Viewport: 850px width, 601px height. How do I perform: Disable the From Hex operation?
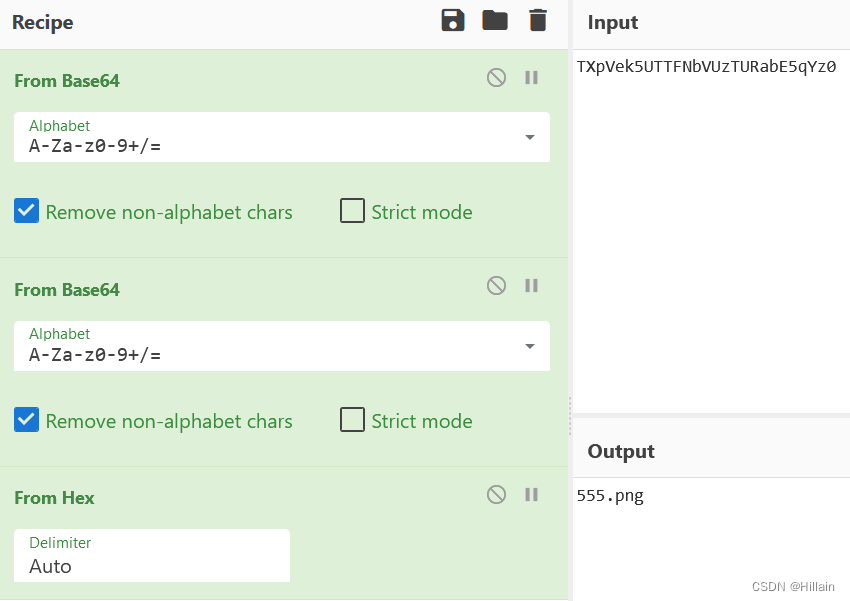click(496, 494)
